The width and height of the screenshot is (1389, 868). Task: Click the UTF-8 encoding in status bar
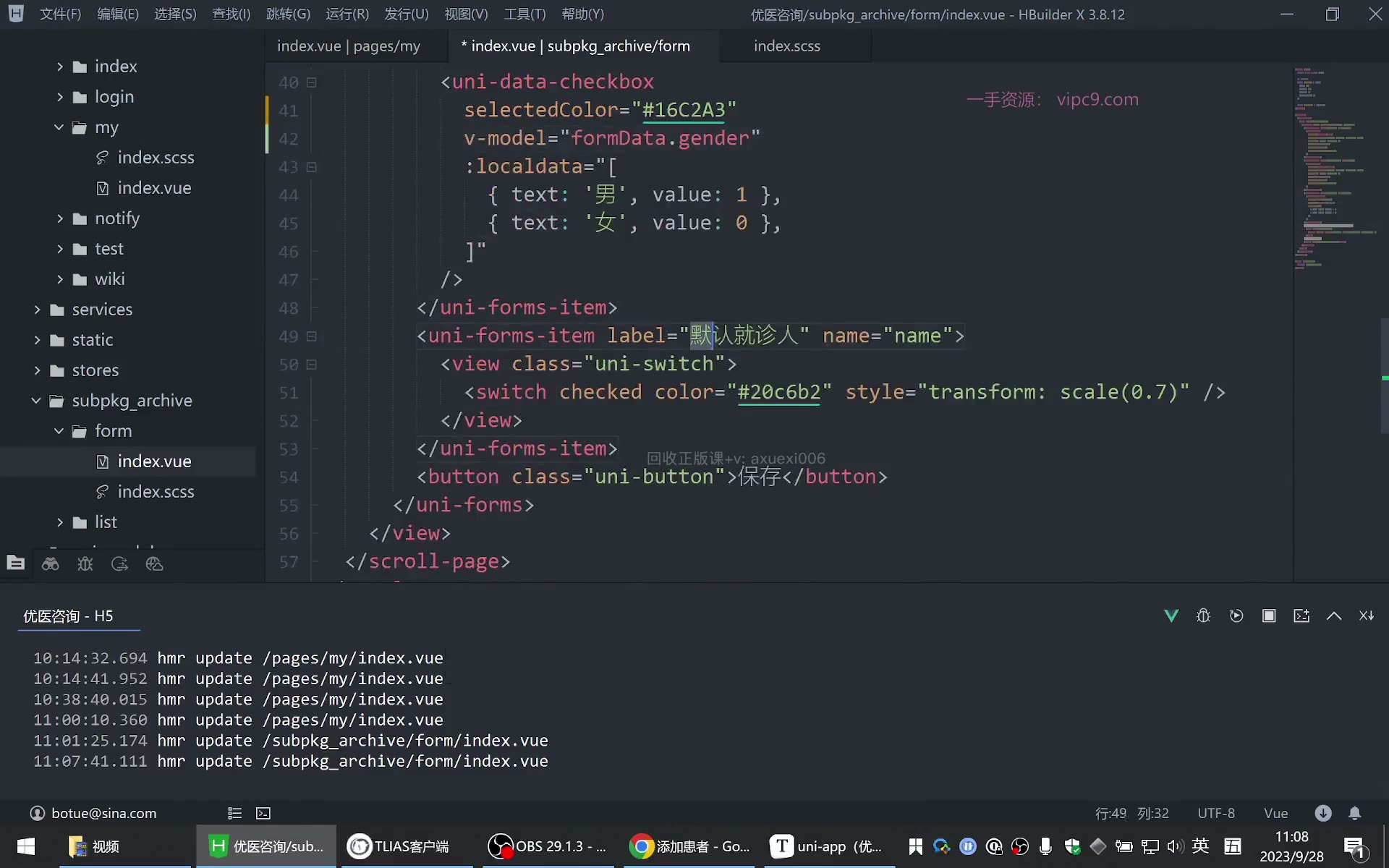pyautogui.click(x=1216, y=813)
